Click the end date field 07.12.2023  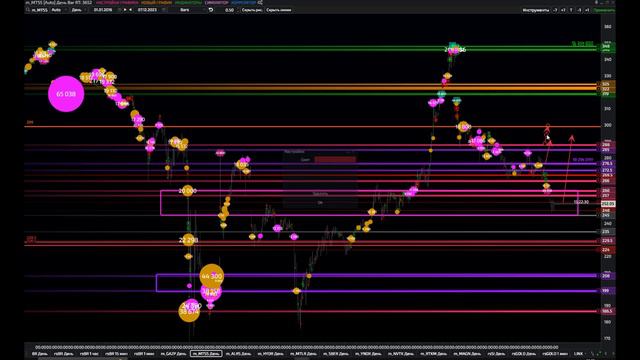[x=148, y=10]
